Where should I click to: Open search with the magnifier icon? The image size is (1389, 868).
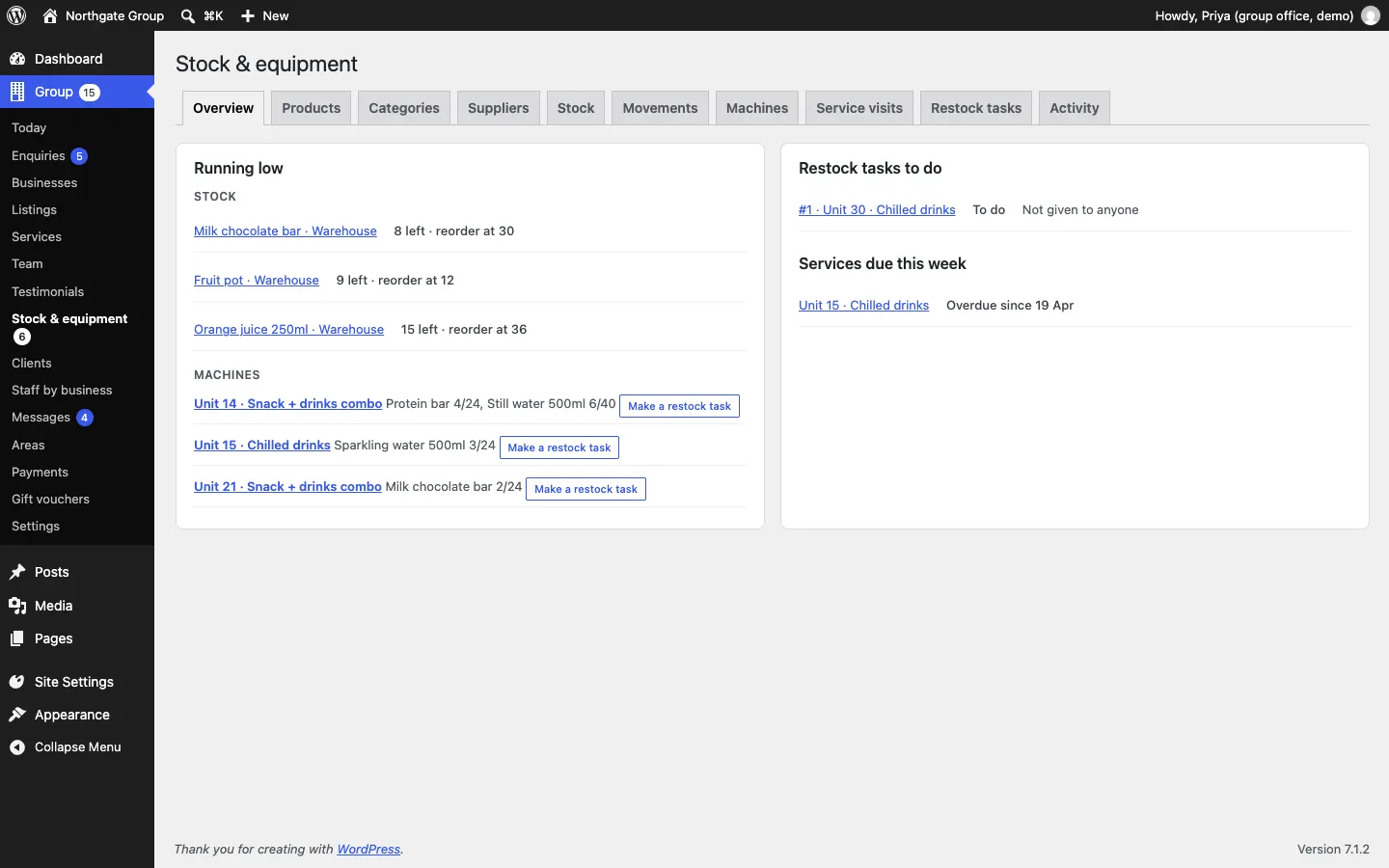click(188, 15)
